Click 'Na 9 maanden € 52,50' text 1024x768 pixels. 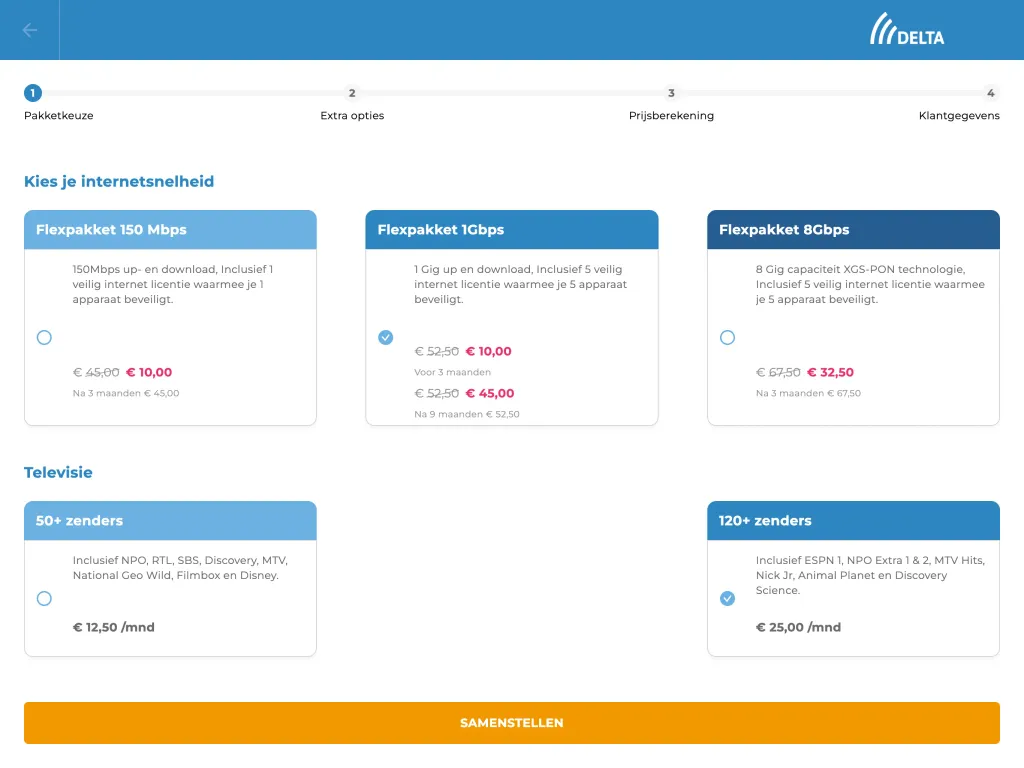[467, 414]
